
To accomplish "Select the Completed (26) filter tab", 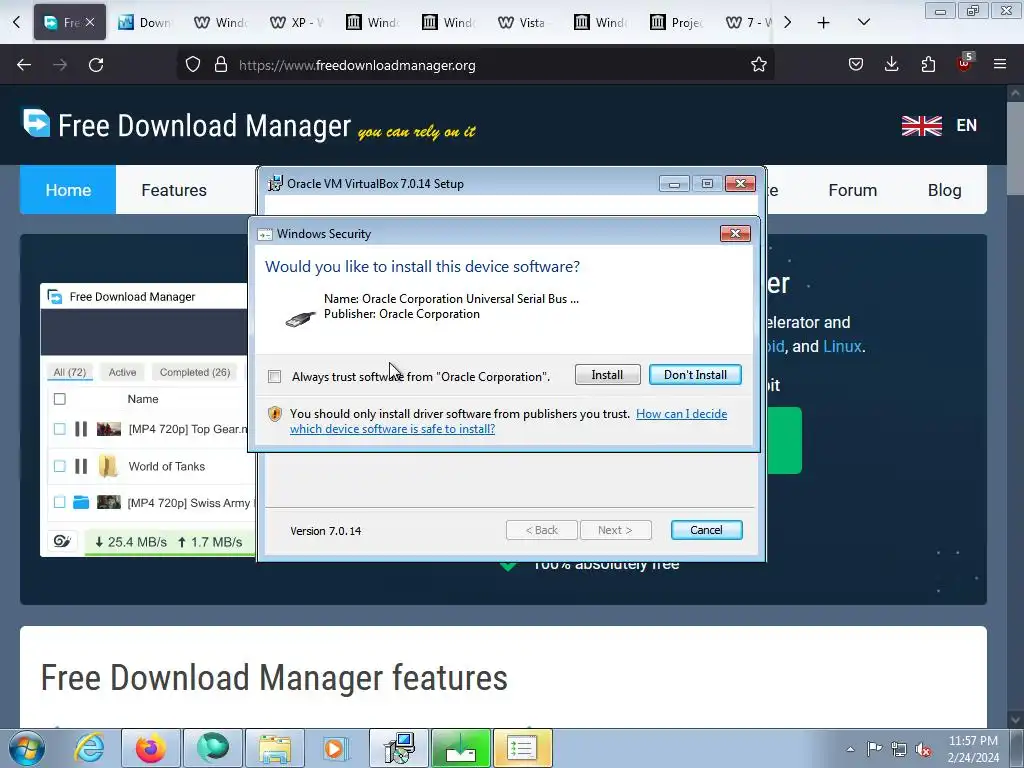I will click(x=195, y=372).
